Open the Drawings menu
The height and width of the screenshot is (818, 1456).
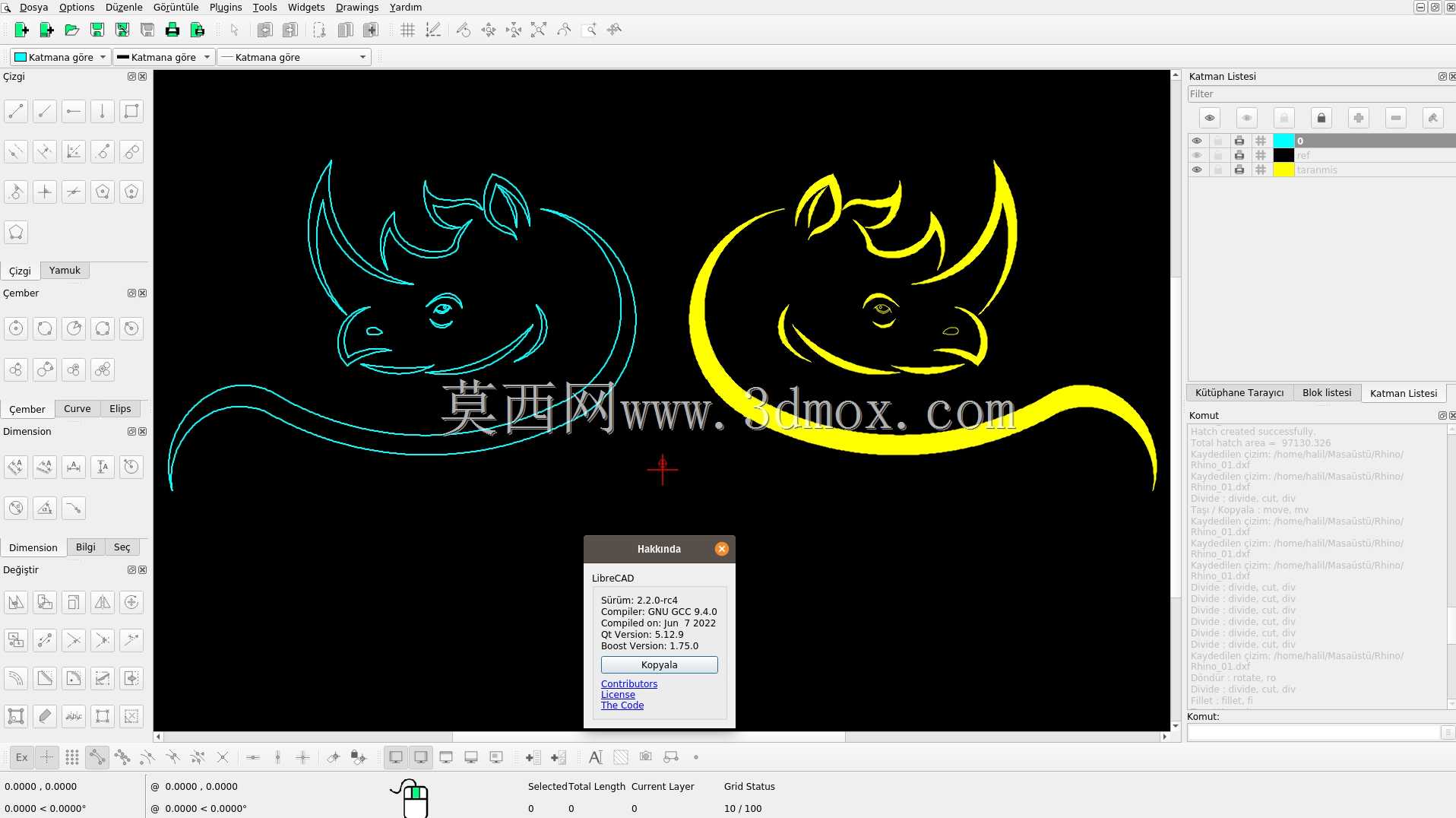pyautogui.click(x=357, y=7)
